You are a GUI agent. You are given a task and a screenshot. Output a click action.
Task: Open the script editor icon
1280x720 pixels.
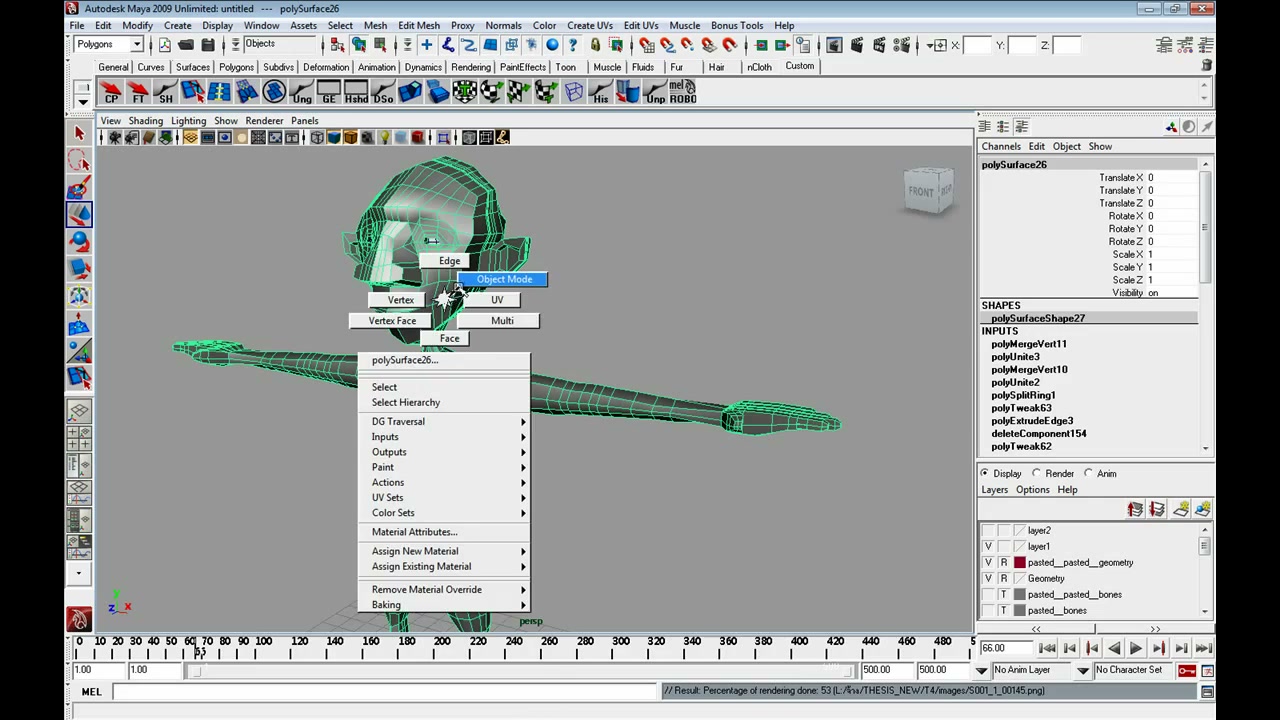(x=1207, y=691)
